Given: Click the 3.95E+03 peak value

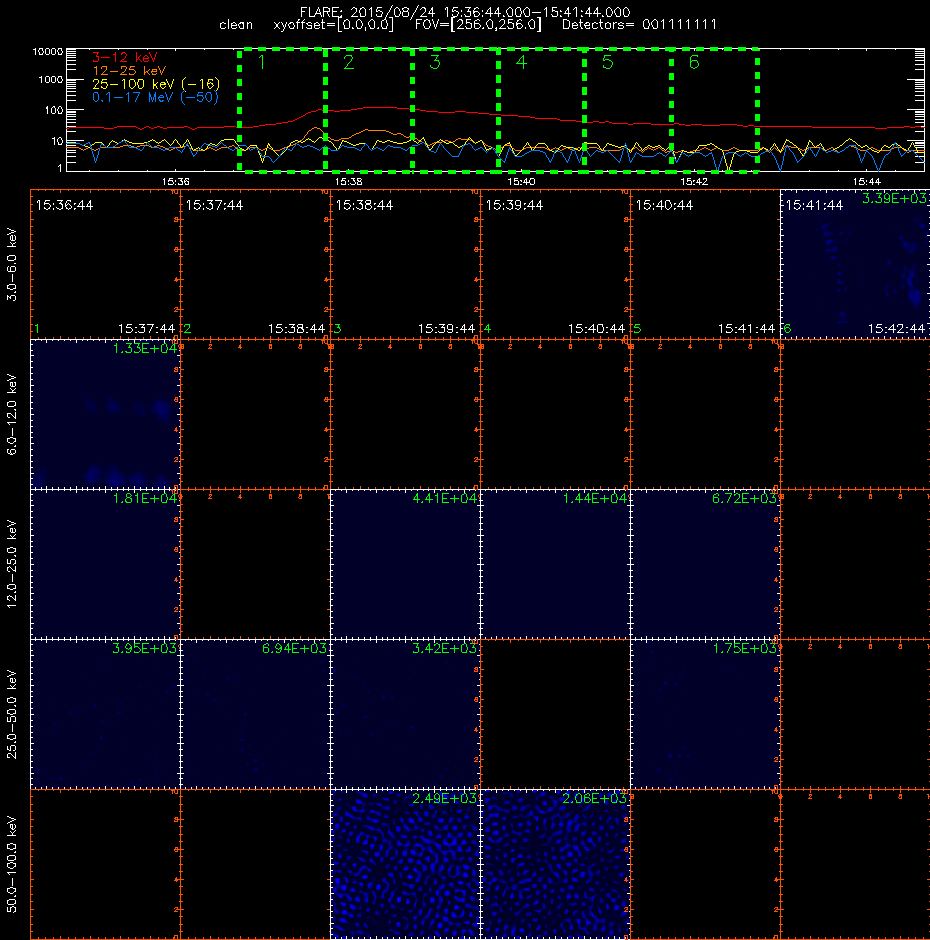Looking at the screenshot, I should [x=145, y=648].
